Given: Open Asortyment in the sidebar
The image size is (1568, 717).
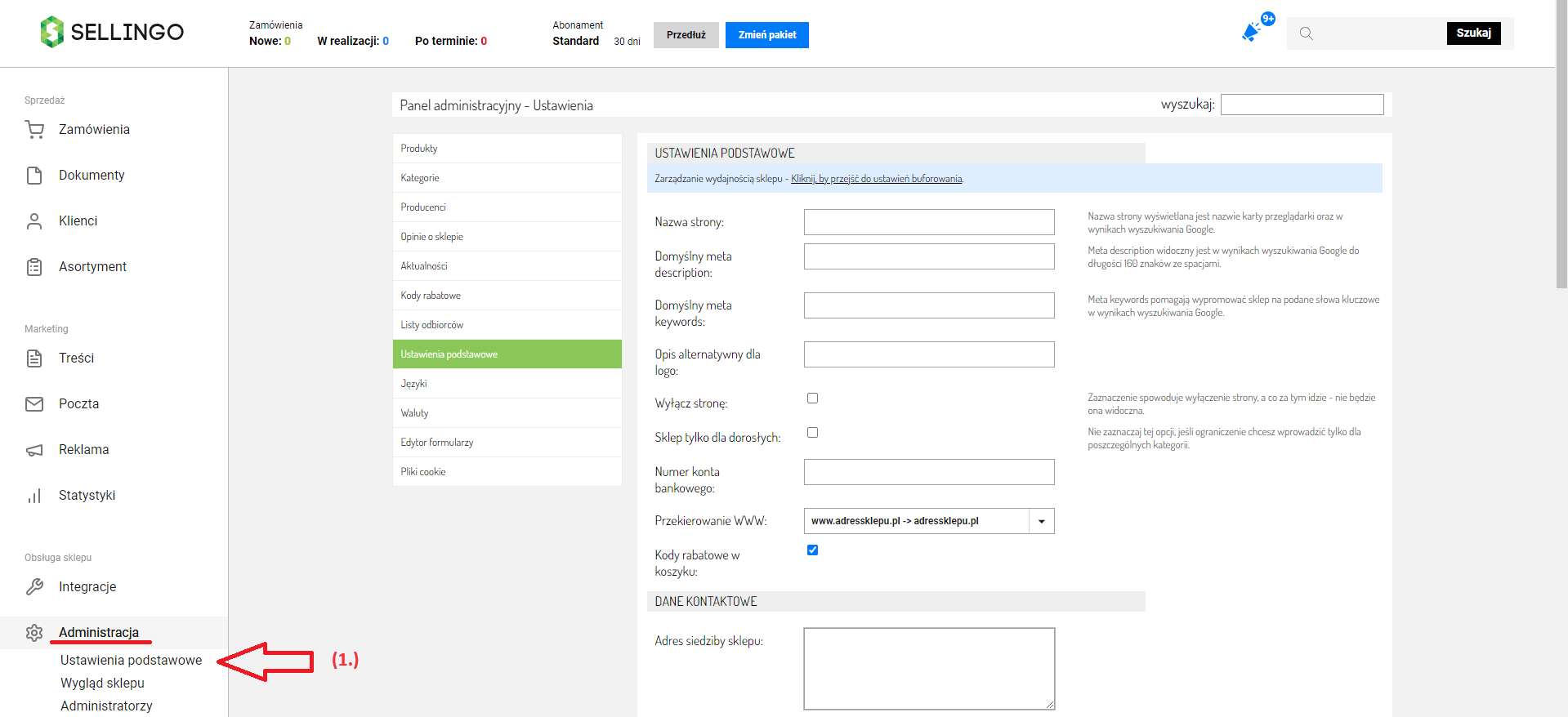Looking at the screenshot, I should [x=92, y=266].
